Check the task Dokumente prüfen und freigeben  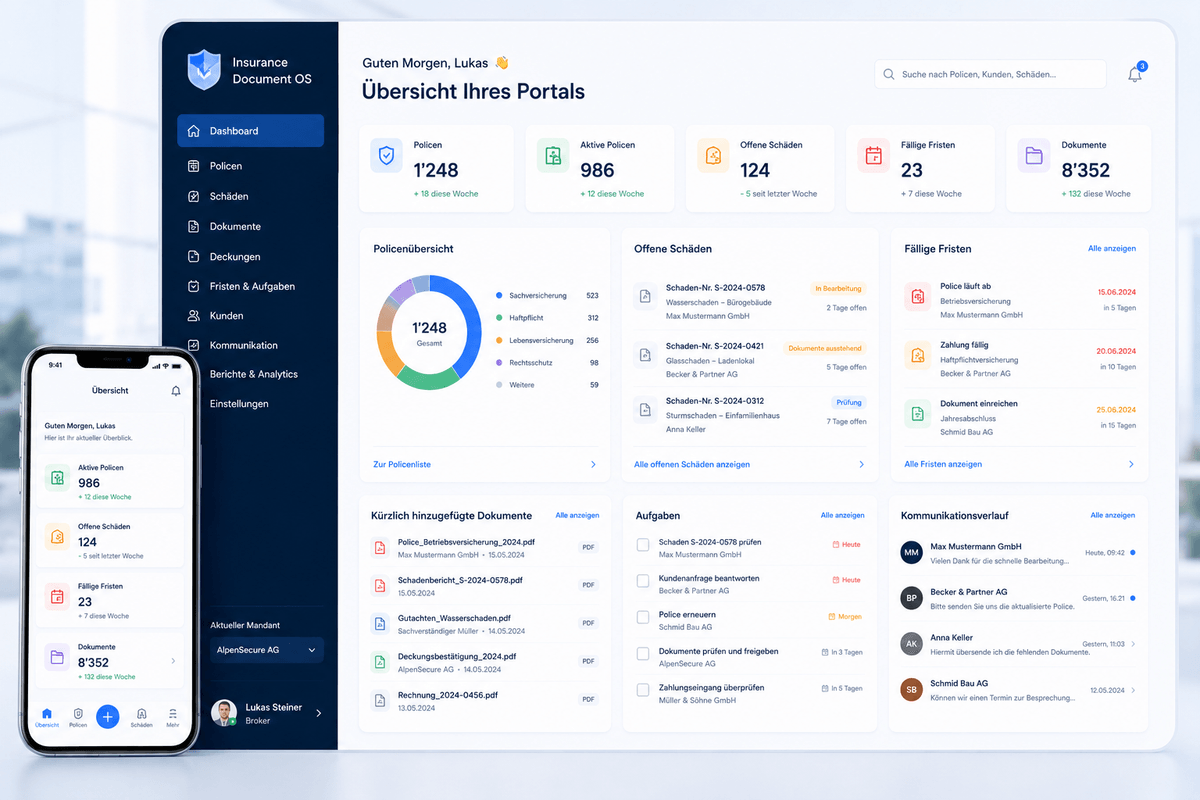[643, 653]
